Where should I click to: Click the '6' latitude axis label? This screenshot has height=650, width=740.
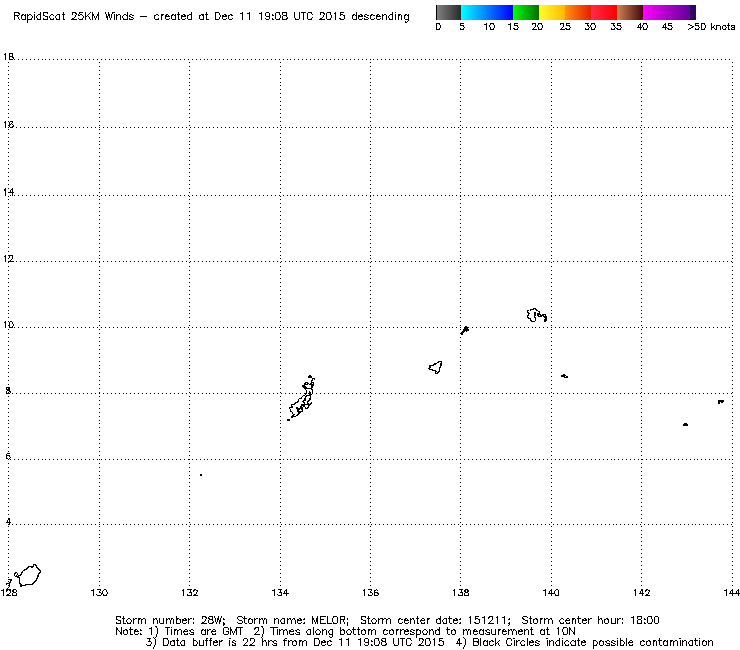point(8,456)
